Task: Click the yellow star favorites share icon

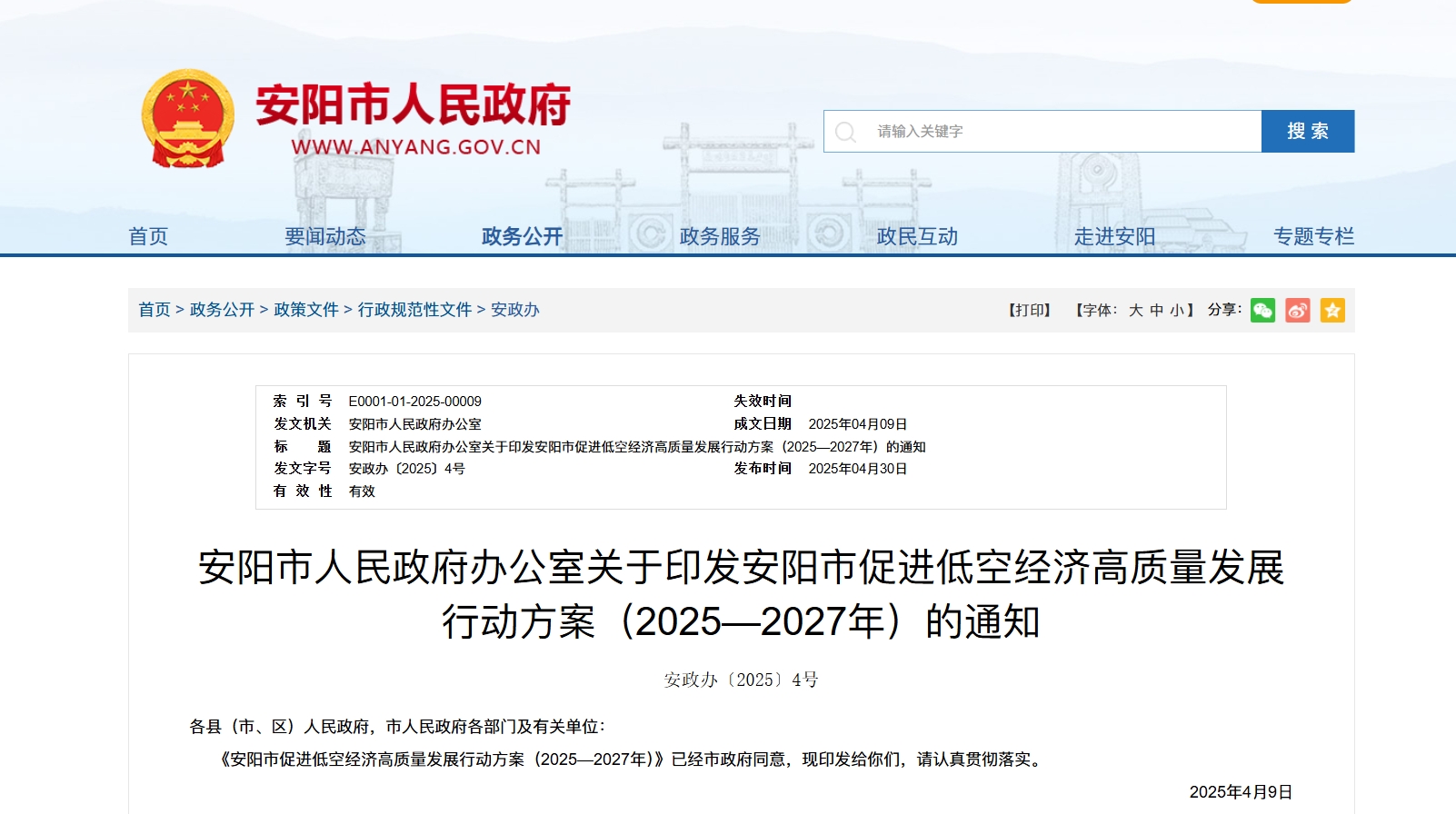Action: pos(1332,311)
